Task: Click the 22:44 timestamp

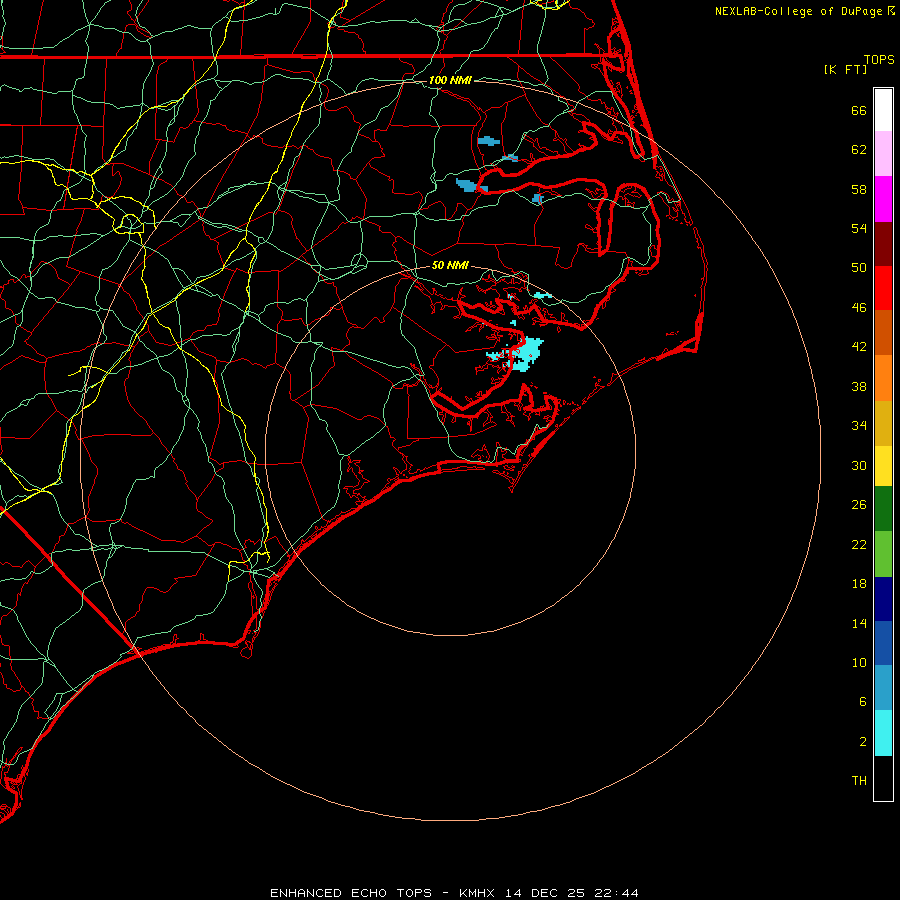Action: (x=615, y=893)
